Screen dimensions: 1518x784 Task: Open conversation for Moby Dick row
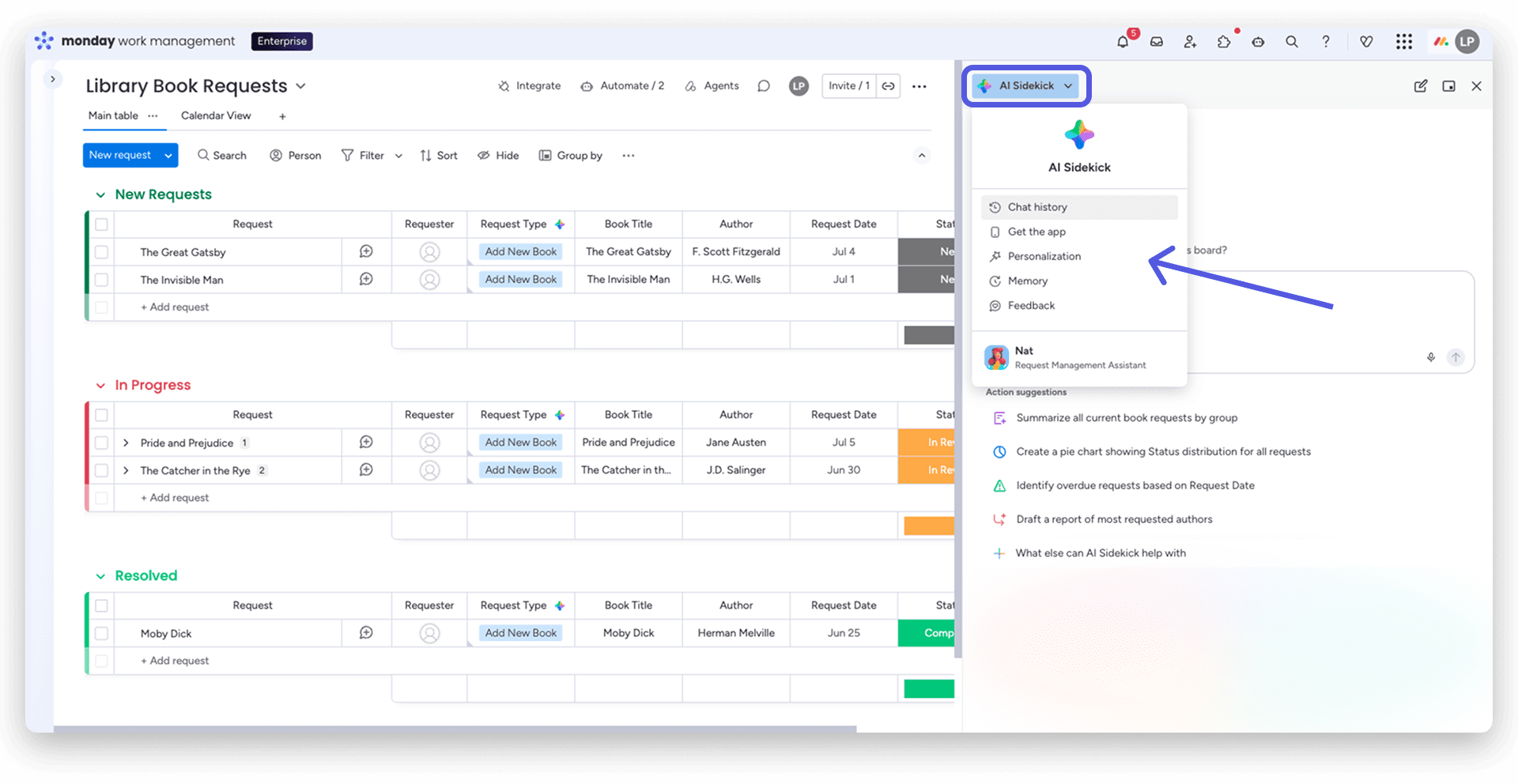pos(366,632)
